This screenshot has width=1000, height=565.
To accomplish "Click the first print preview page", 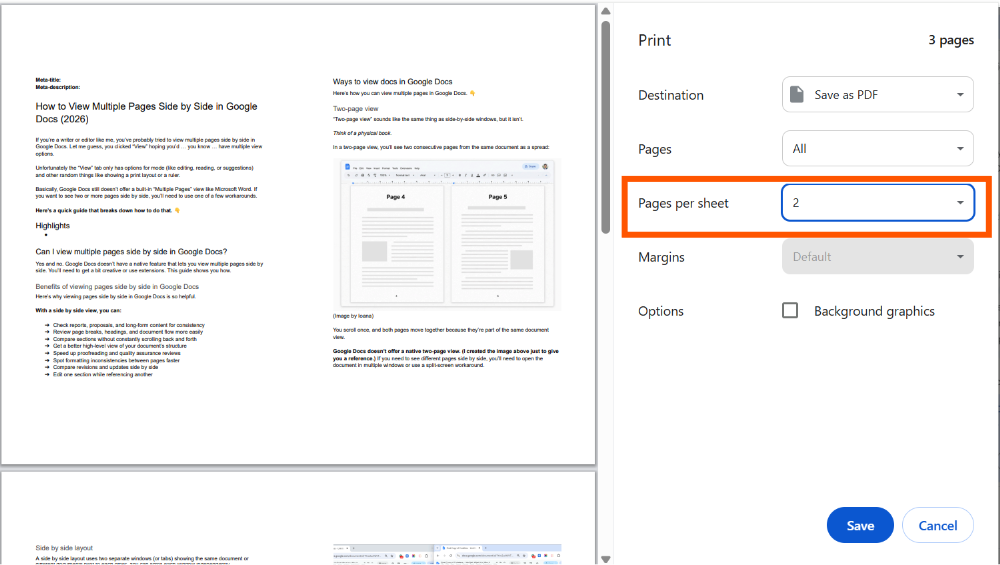I will [298, 235].
